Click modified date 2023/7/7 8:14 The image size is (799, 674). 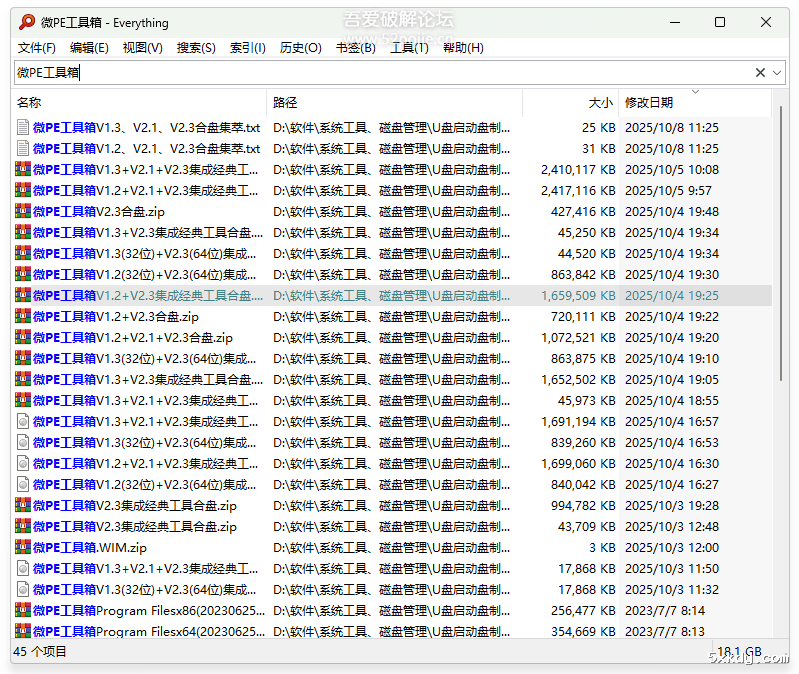coord(665,611)
